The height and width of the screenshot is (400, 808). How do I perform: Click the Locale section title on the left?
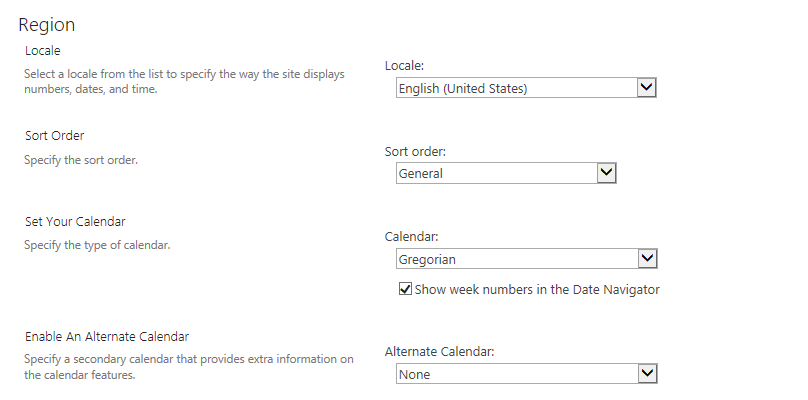tap(43, 49)
